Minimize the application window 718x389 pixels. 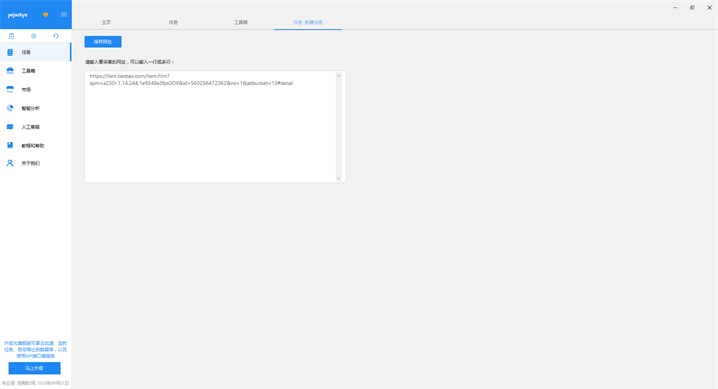(x=675, y=8)
